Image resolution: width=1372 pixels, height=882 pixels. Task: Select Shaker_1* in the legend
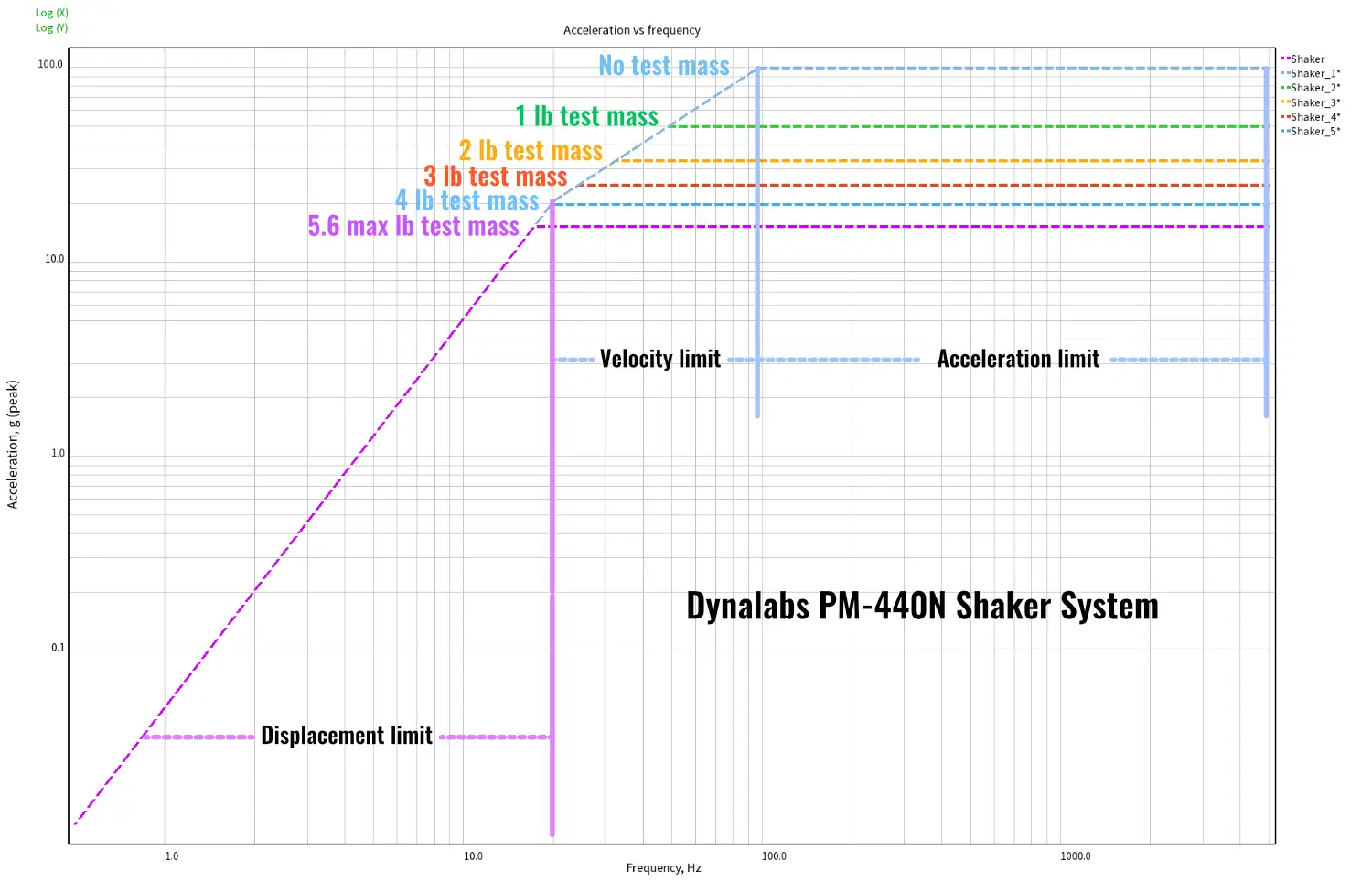point(1314,74)
